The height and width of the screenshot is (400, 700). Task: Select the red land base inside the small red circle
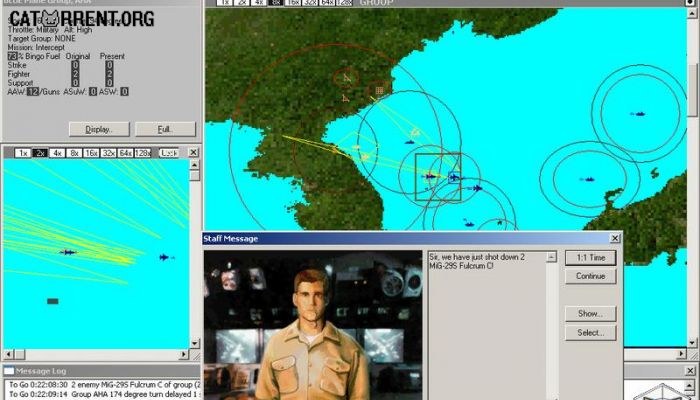click(347, 78)
